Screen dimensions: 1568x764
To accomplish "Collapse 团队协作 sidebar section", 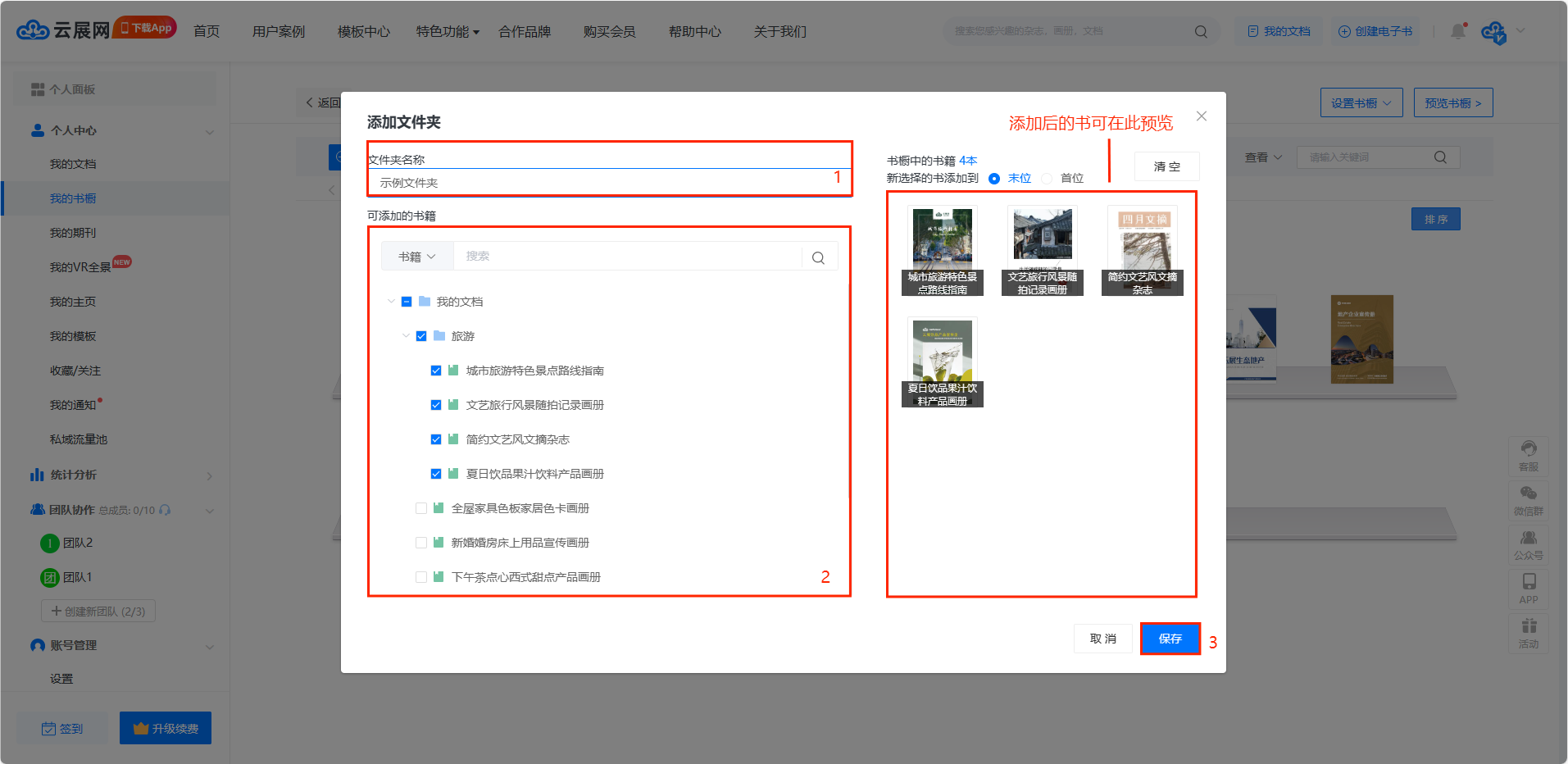I will point(210,511).
